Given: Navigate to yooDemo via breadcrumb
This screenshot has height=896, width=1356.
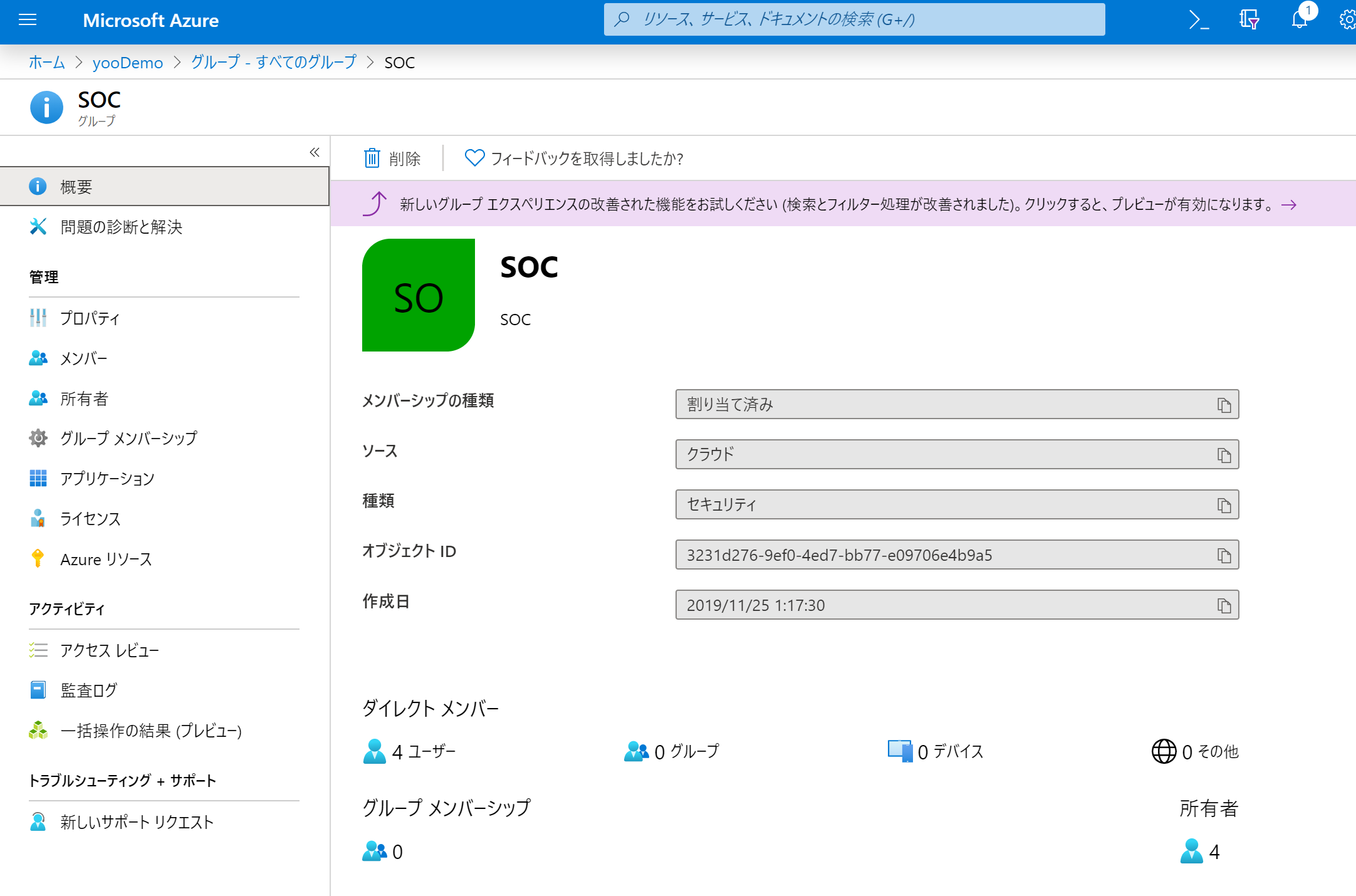Looking at the screenshot, I should 128,62.
